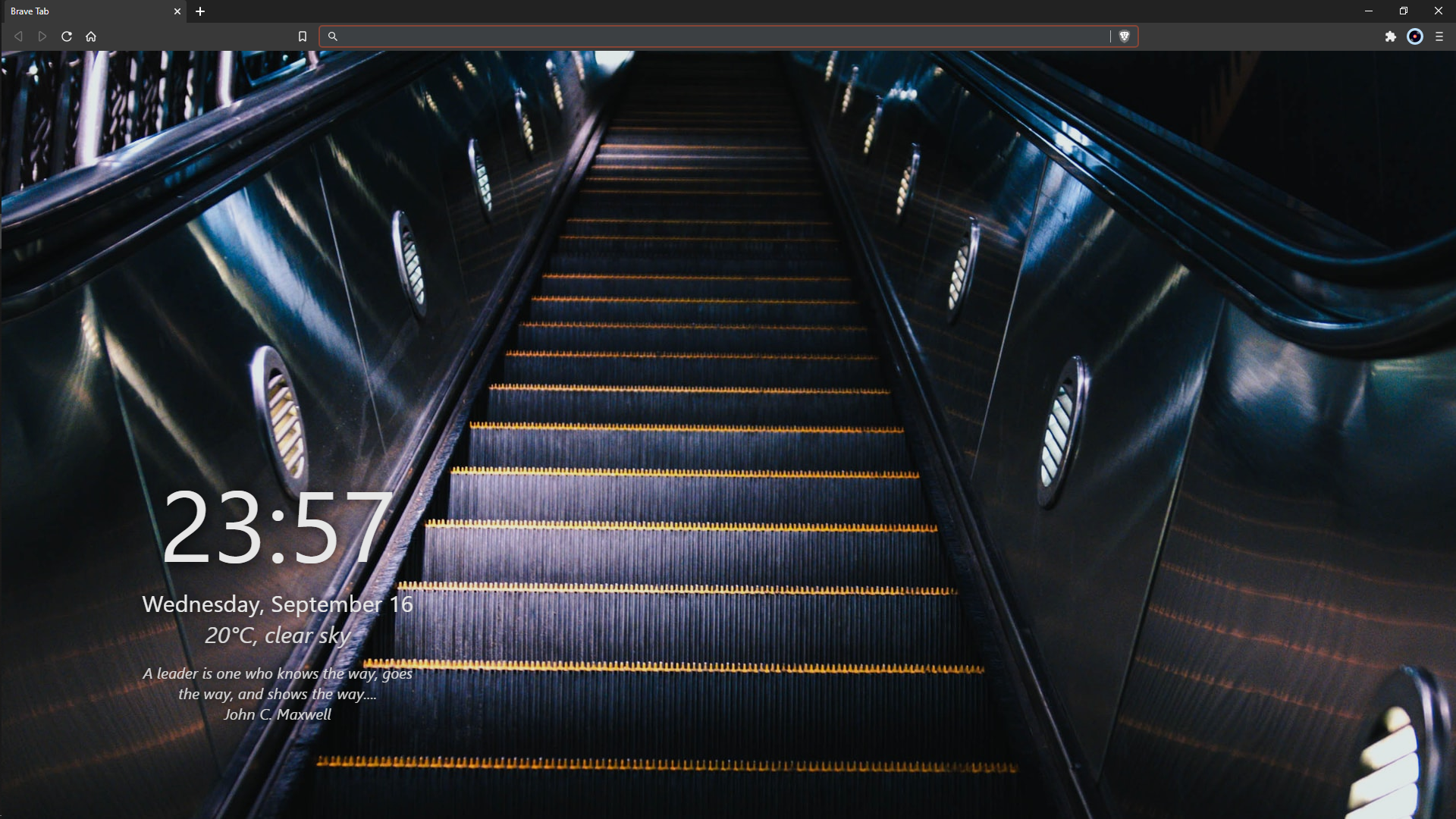1456x819 pixels.
Task: Go forward with the forward arrow
Action: click(x=42, y=36)
